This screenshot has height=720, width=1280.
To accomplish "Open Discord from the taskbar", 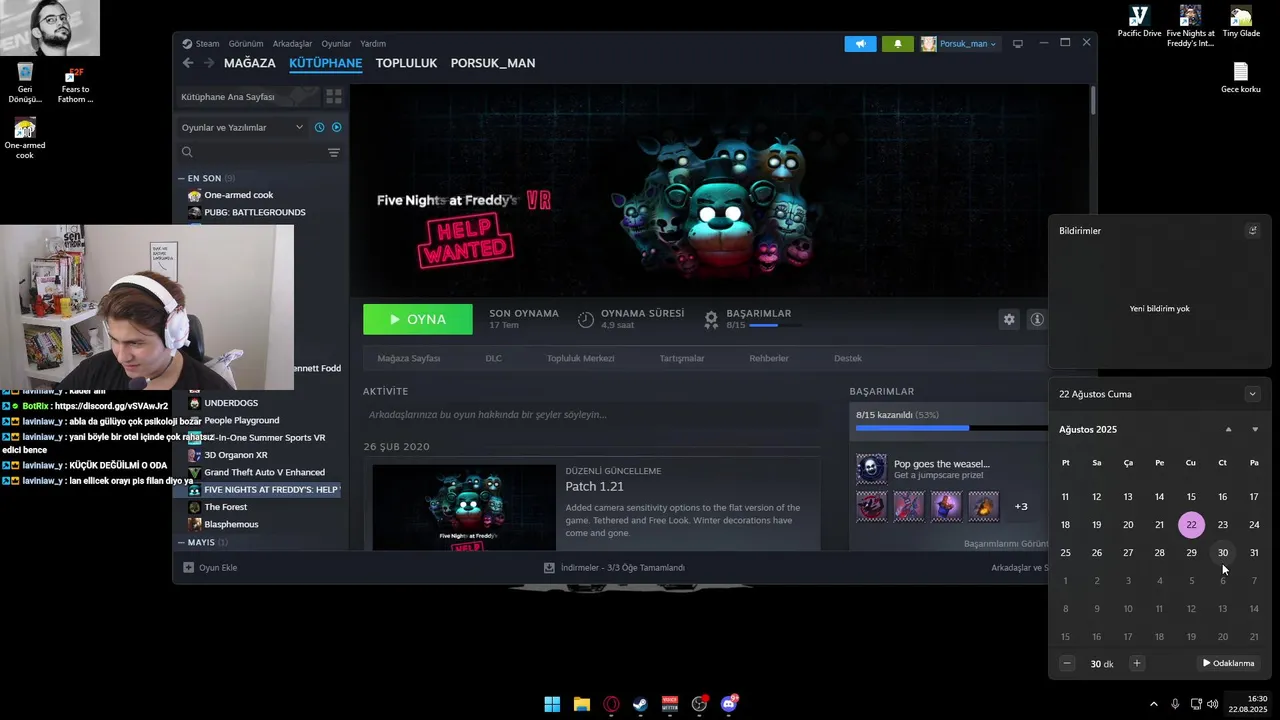I will [729, 704].
